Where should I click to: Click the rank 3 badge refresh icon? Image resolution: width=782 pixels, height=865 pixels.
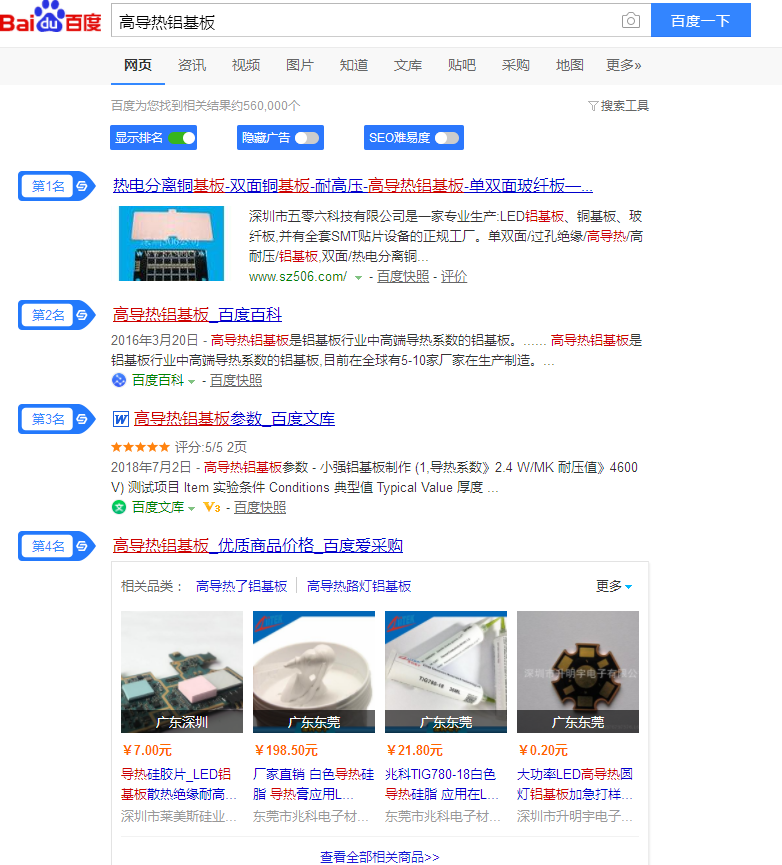[82, 419]
